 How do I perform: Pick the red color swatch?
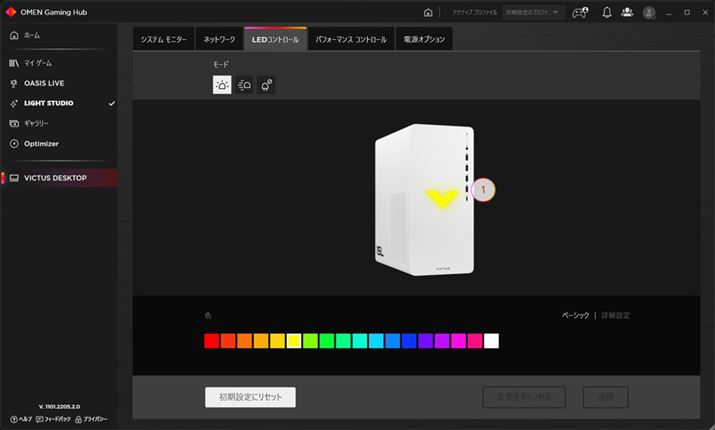click(211, 341)
